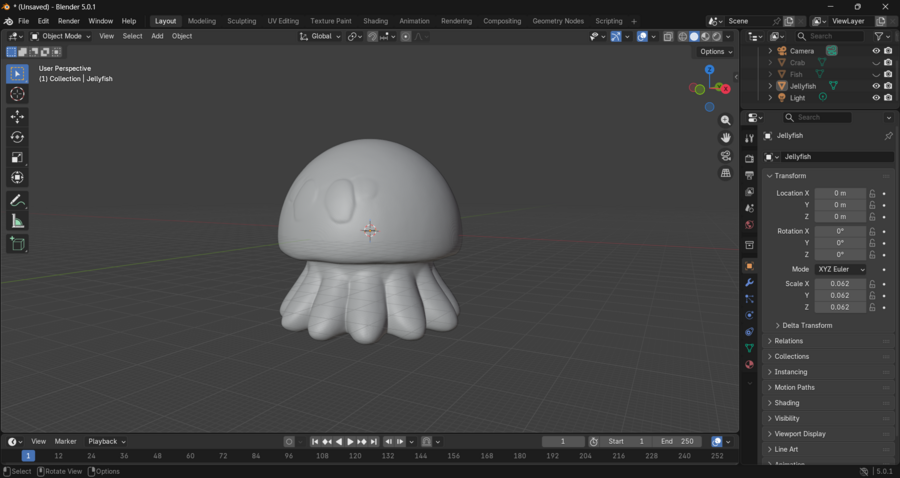Image resolution: width=900 pixels, height=478 pixels.
Task: Switch to the Sculpting workspace tab
Action: 241,21
